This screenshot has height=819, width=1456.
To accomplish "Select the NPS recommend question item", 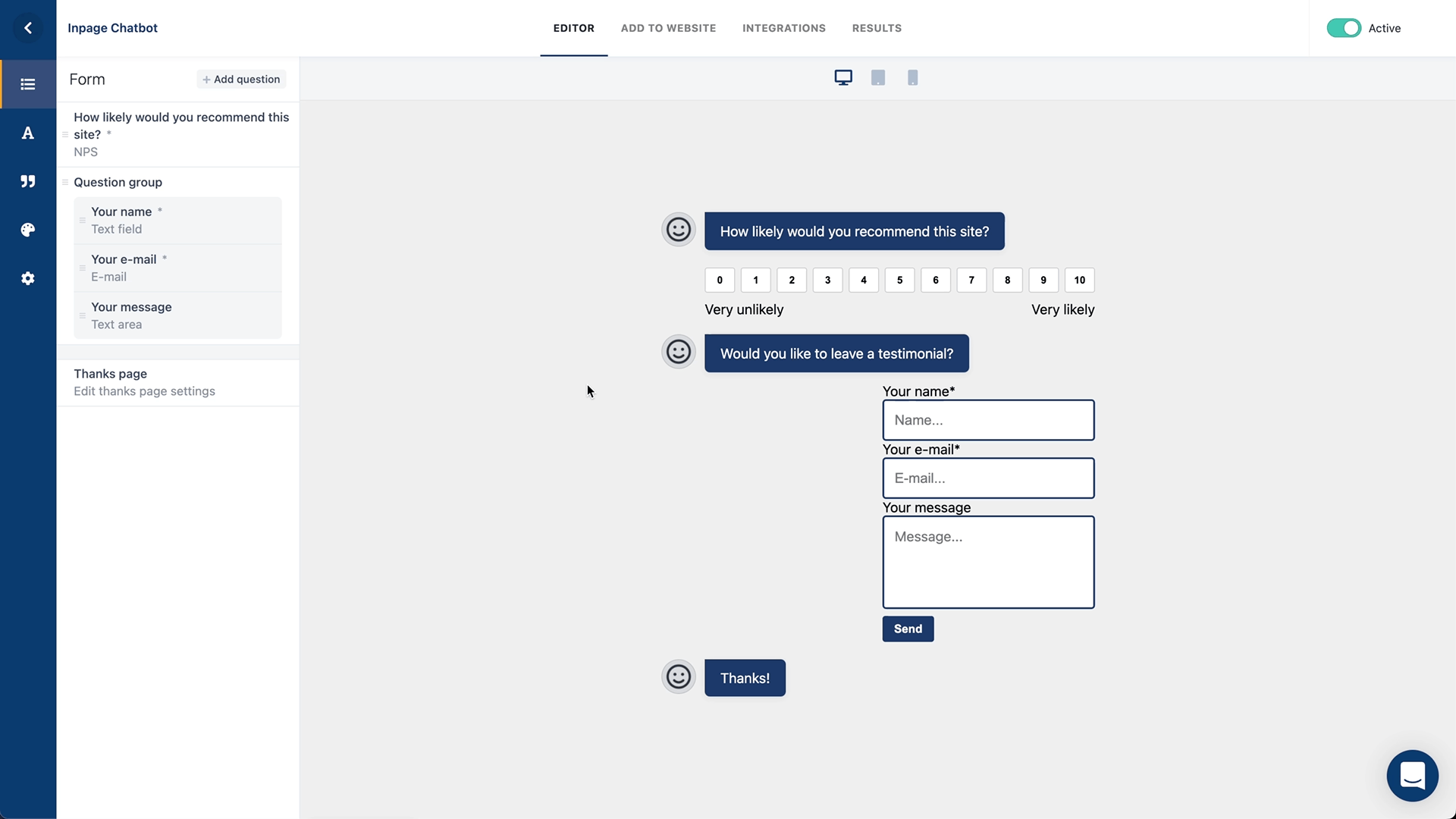I will tap(178, 134).
